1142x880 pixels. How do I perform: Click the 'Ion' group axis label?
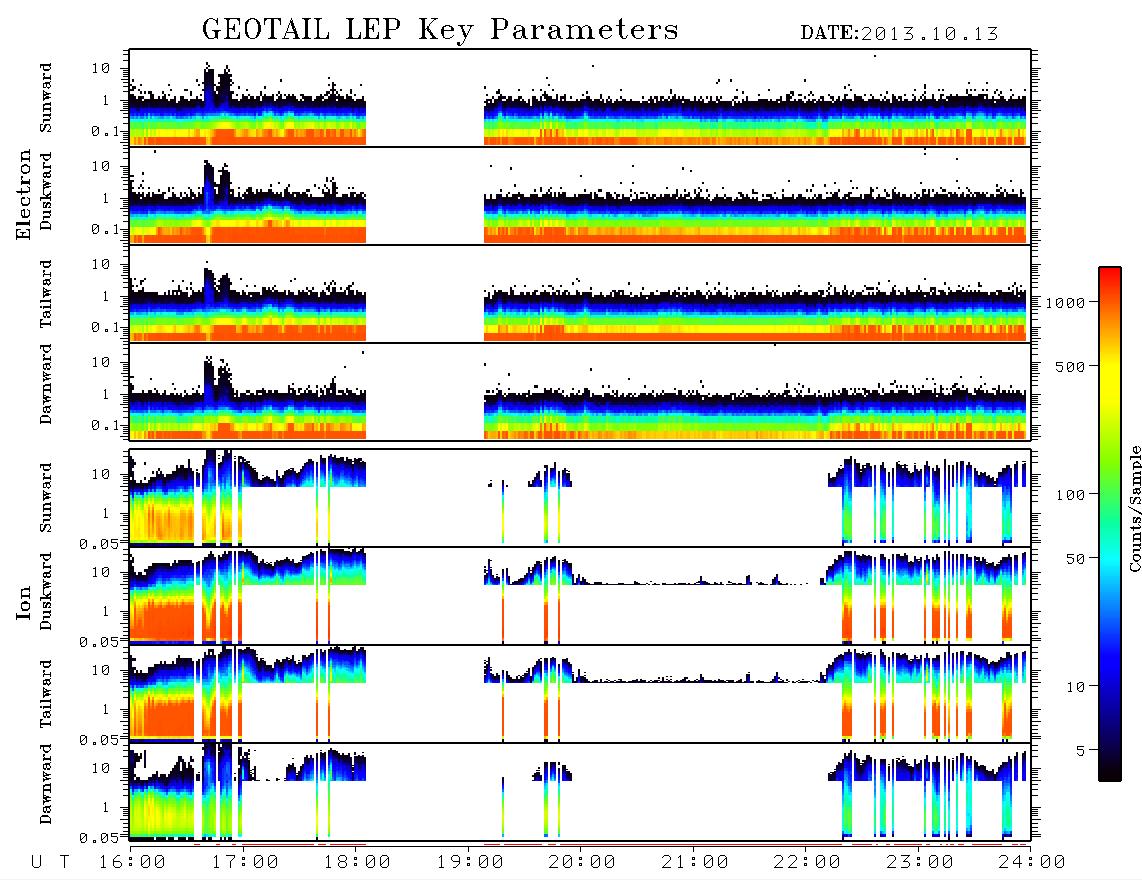click(x=23, y=603)
